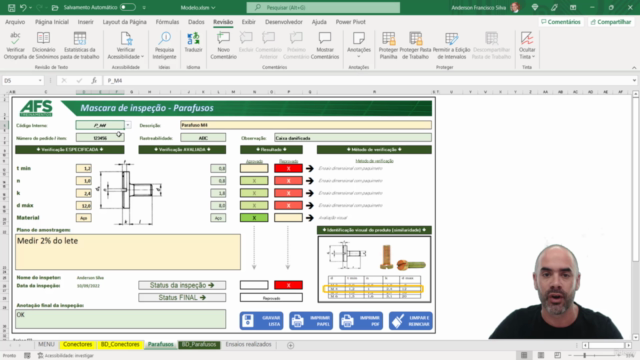
Task: Click the Imprimir Papel button
Action: point(311,321)
